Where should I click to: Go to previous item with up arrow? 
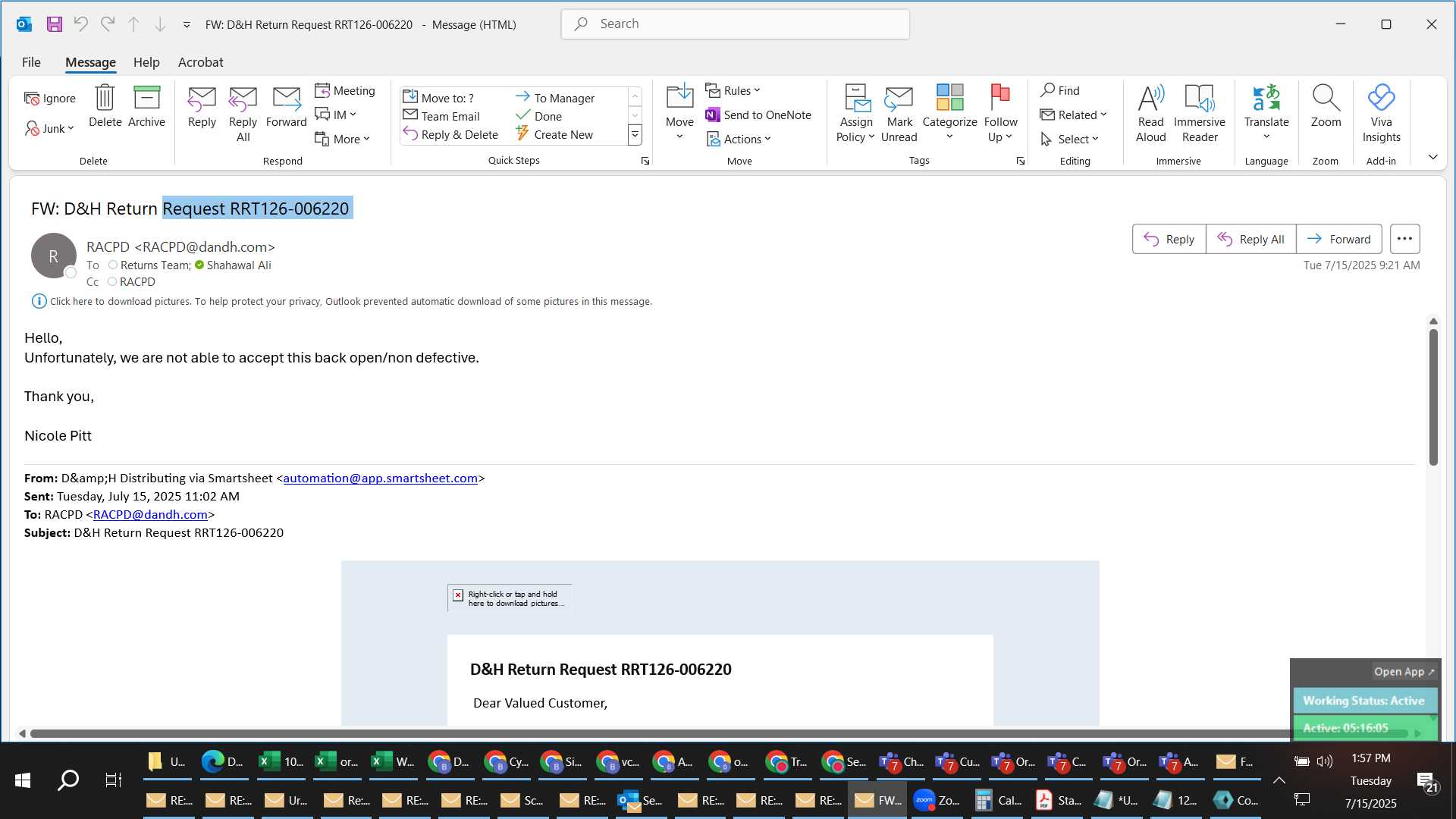133,24
